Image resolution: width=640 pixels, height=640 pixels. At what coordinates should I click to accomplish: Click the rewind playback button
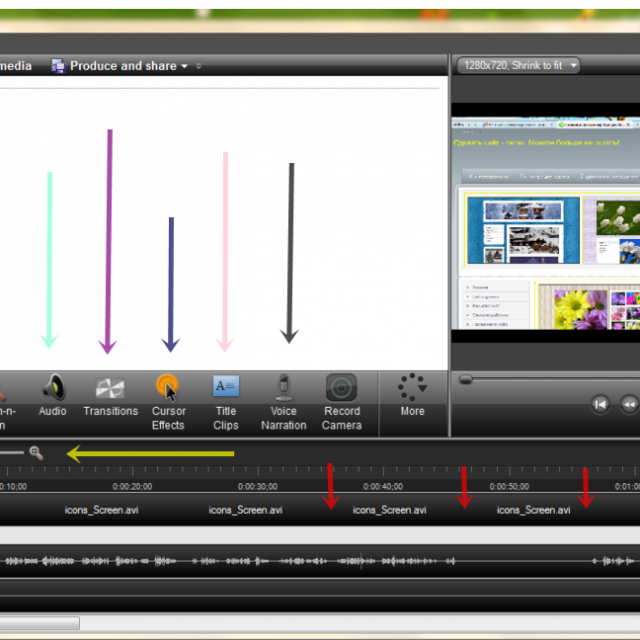coord(629,404)
